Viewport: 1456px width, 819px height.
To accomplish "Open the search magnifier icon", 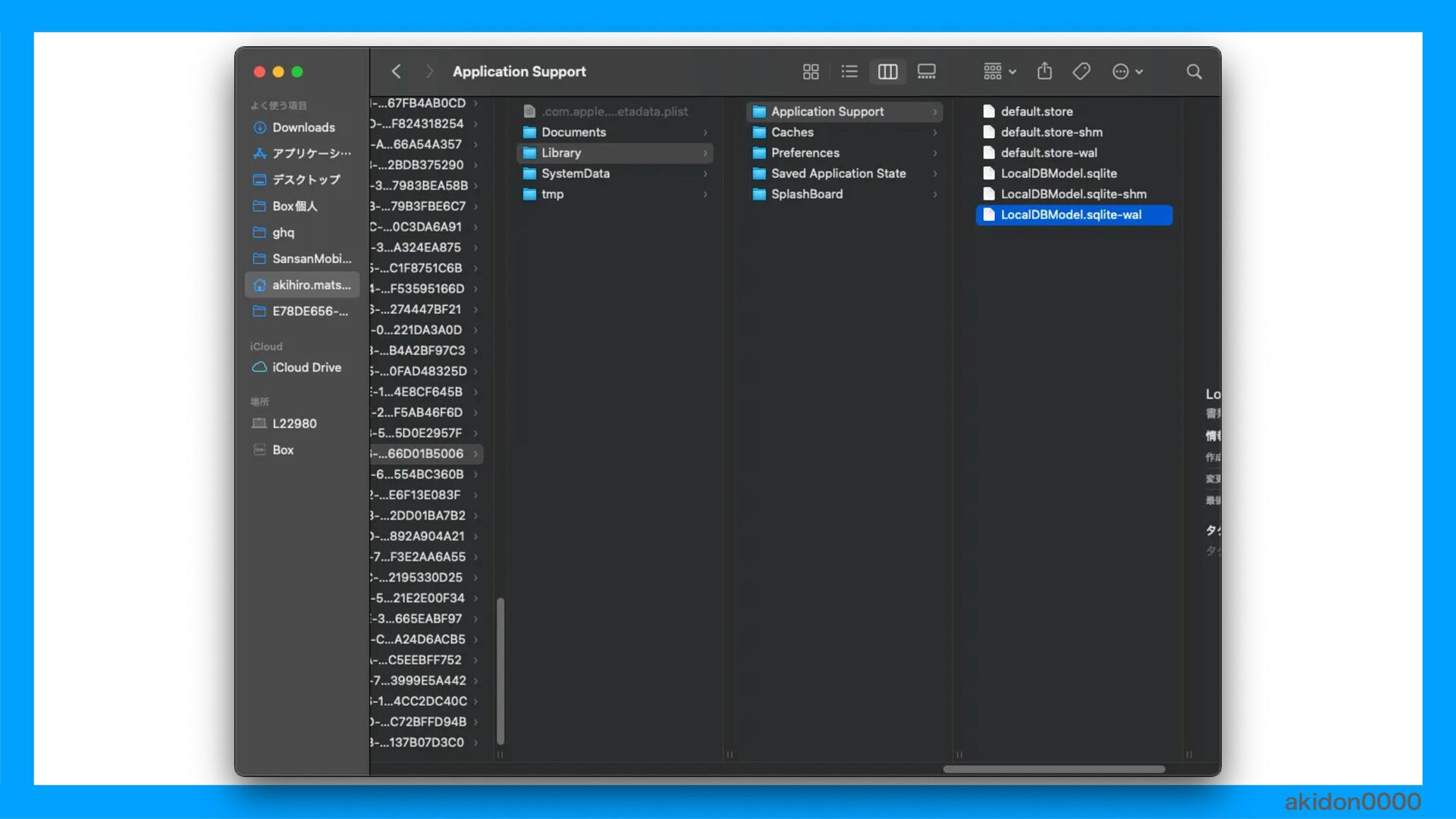I will (x=1194, y=71).
